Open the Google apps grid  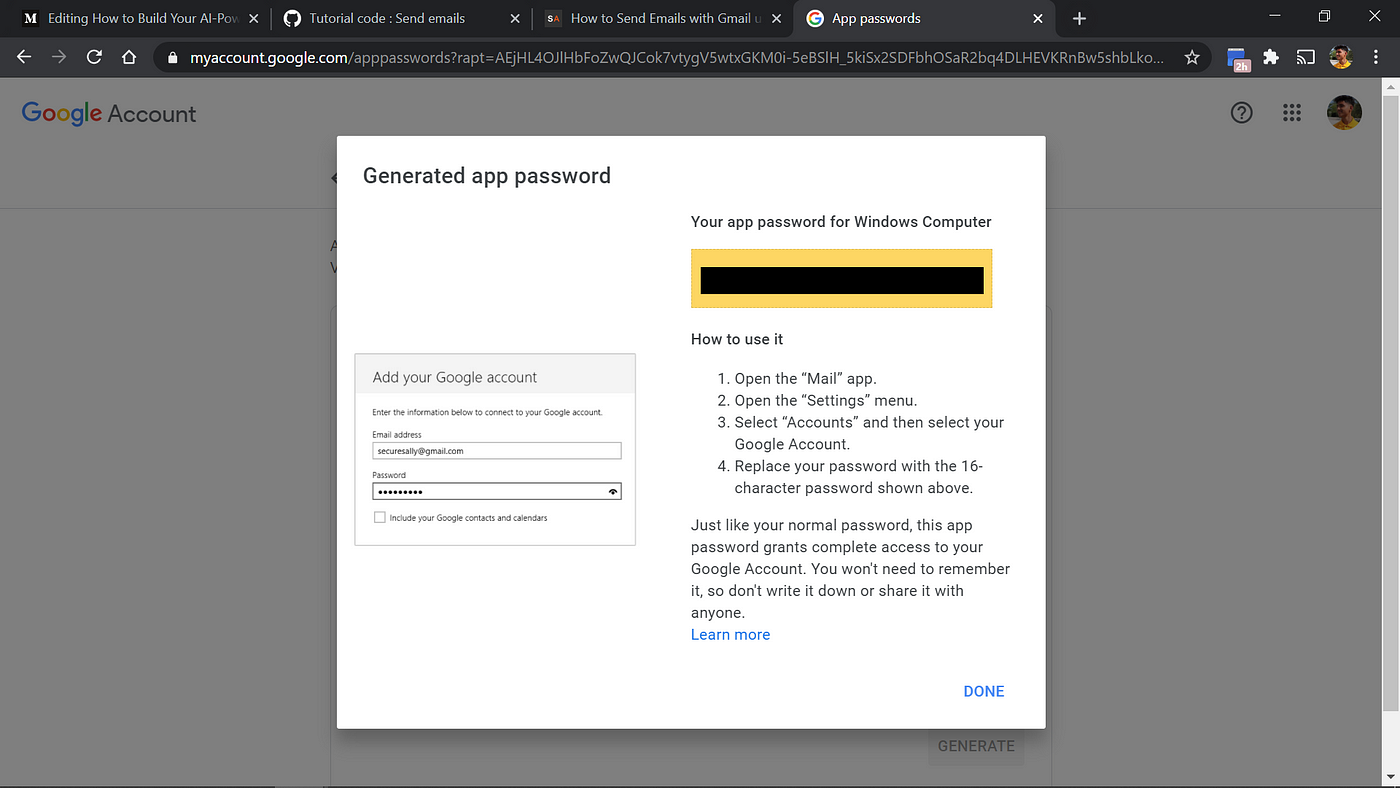click(1292, 113)
